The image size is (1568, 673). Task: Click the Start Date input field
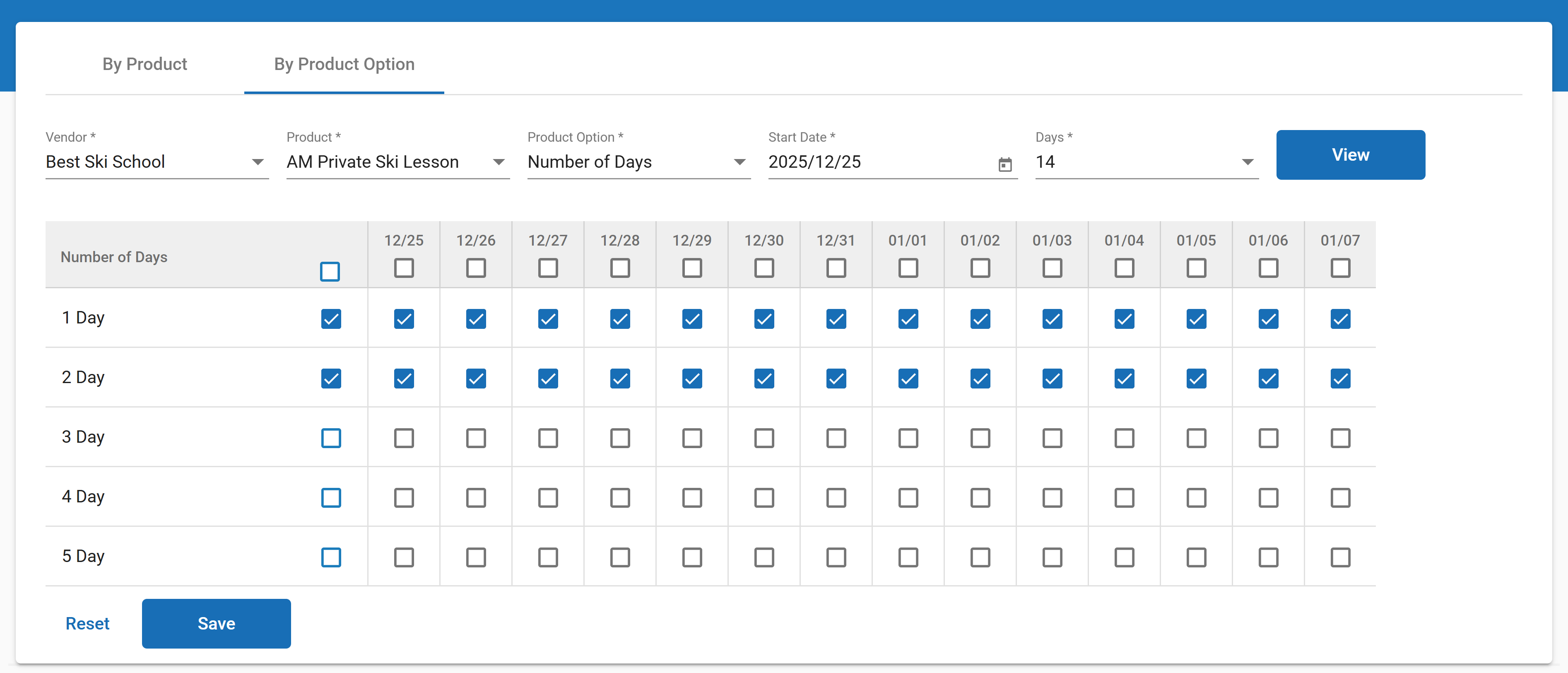point(877,162)
